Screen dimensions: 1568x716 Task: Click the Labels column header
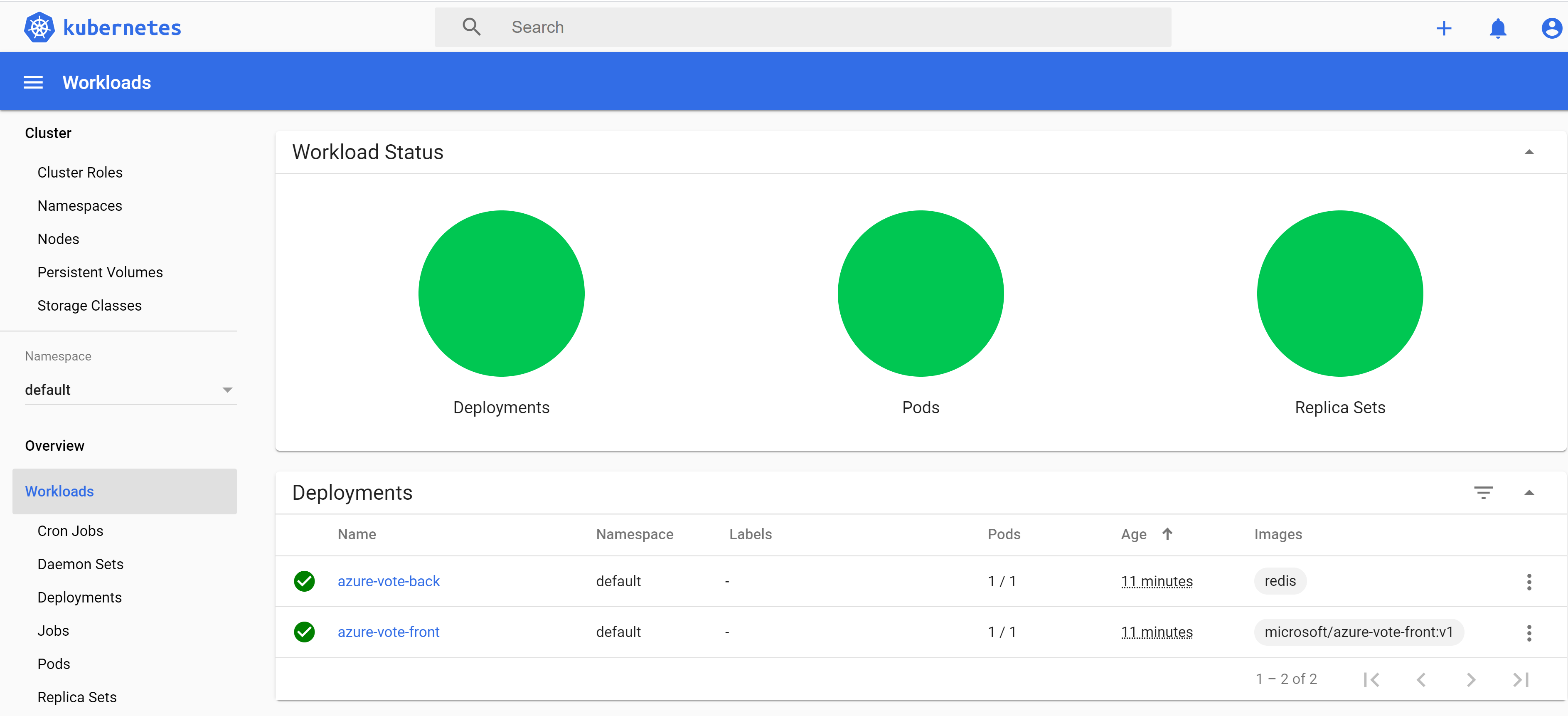pos(751,534)
